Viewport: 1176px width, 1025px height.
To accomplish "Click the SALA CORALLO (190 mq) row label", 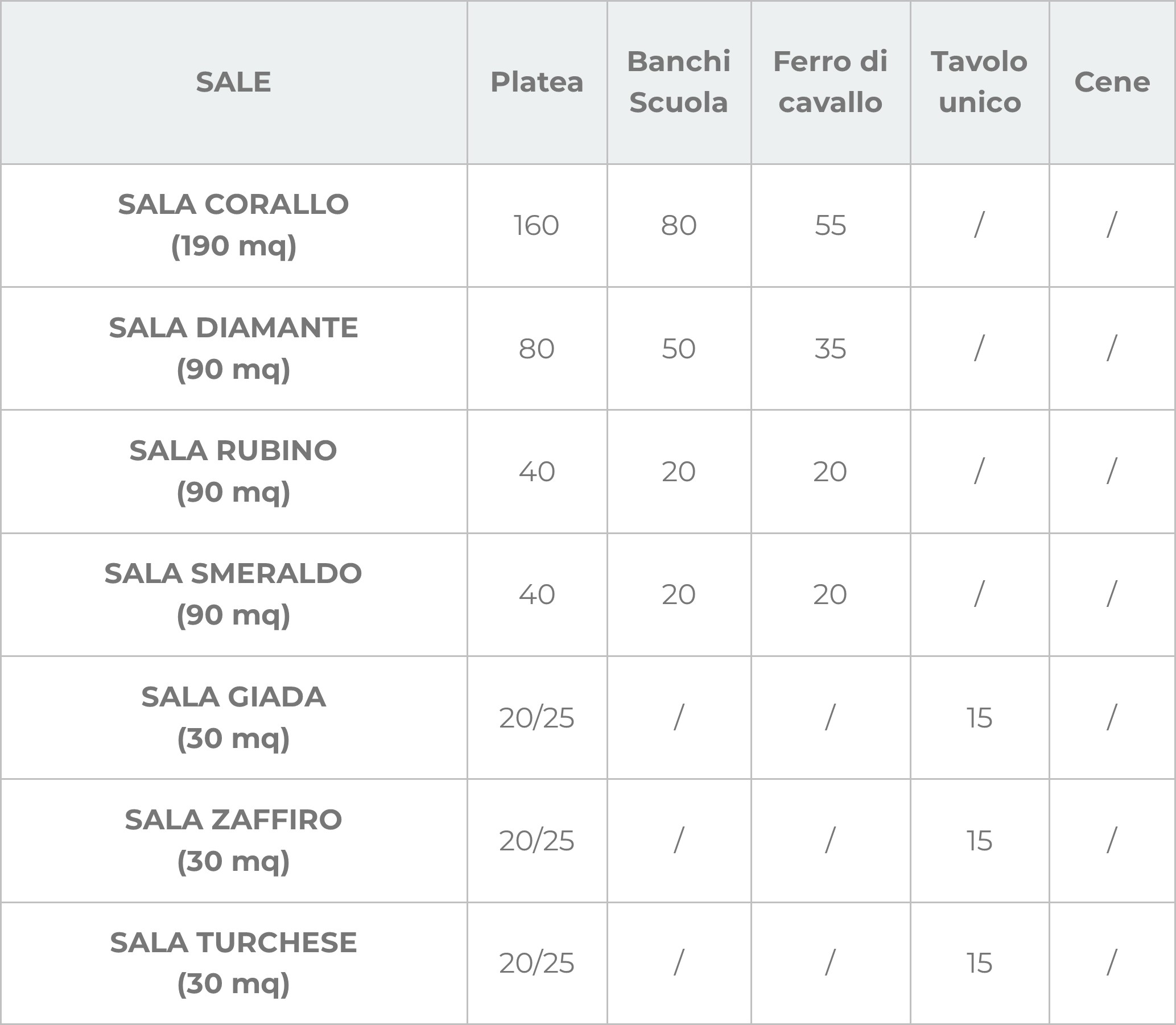I will (x=233, y=225).
